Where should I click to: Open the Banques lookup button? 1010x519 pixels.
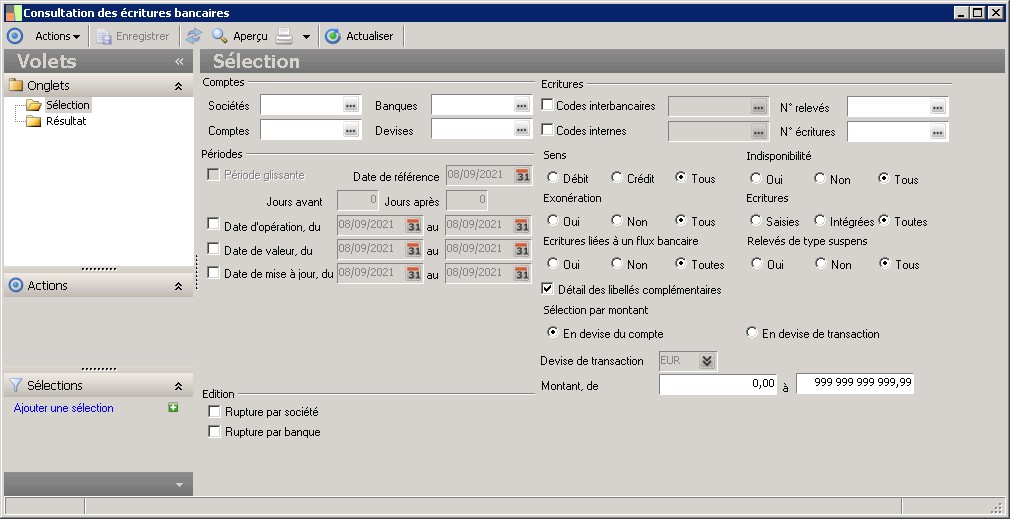click(522, 106)
